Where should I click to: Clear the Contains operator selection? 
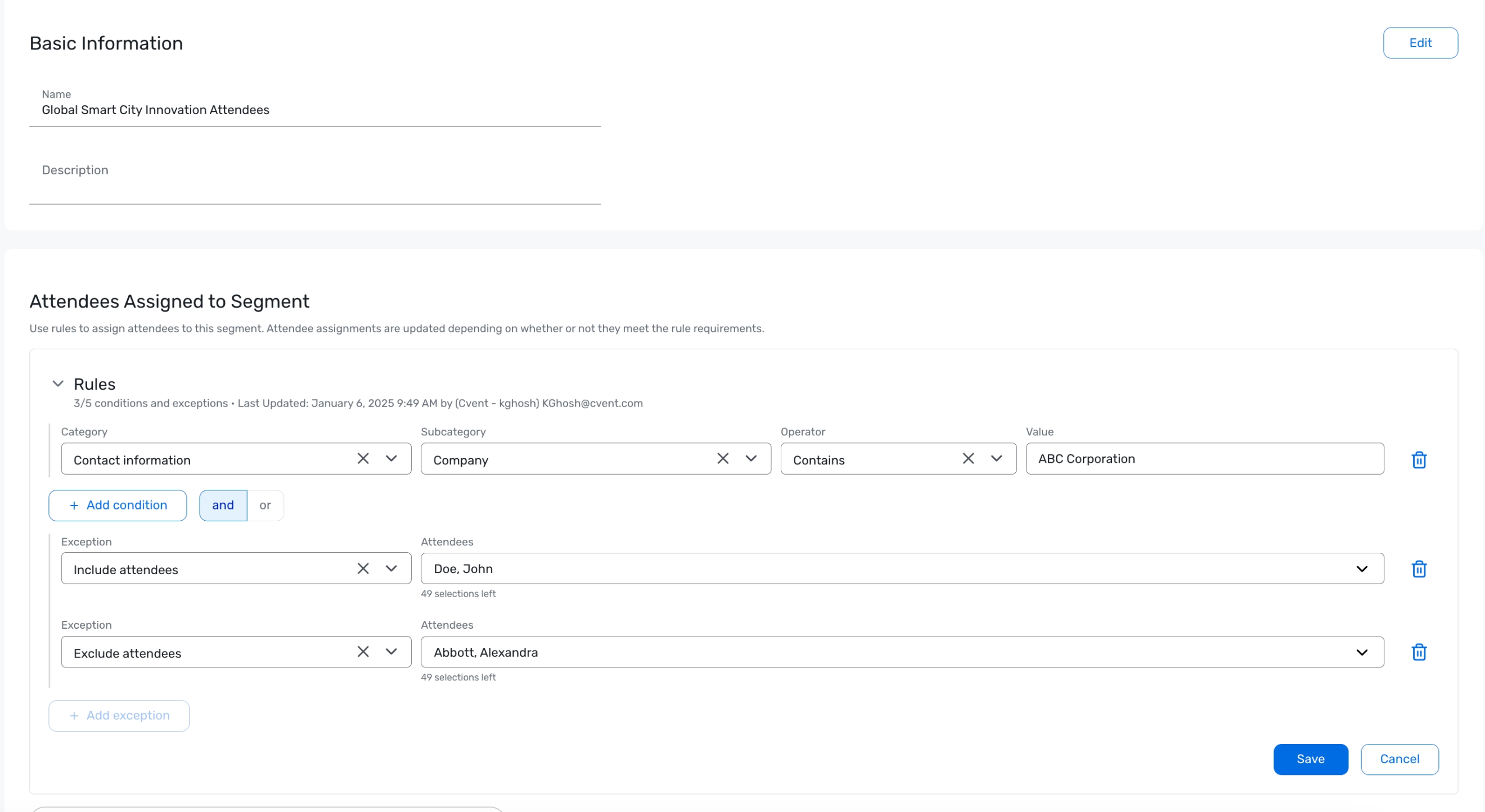point(968,458)
